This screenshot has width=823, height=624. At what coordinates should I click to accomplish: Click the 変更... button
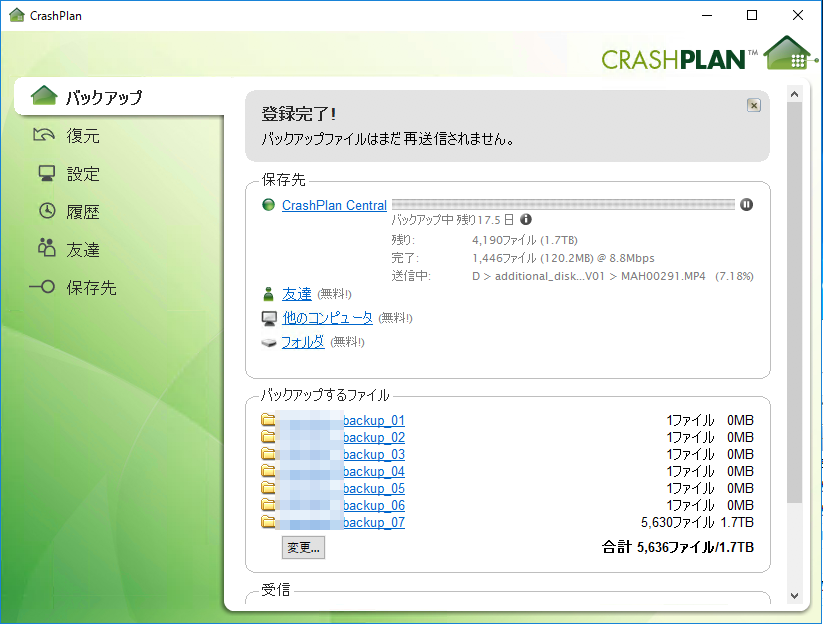click(x=303, y=547)
